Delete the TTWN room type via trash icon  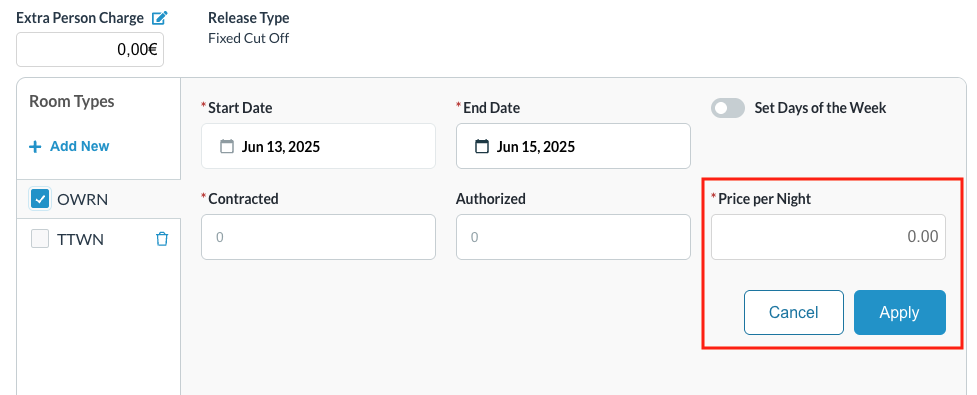coord(162,239)
